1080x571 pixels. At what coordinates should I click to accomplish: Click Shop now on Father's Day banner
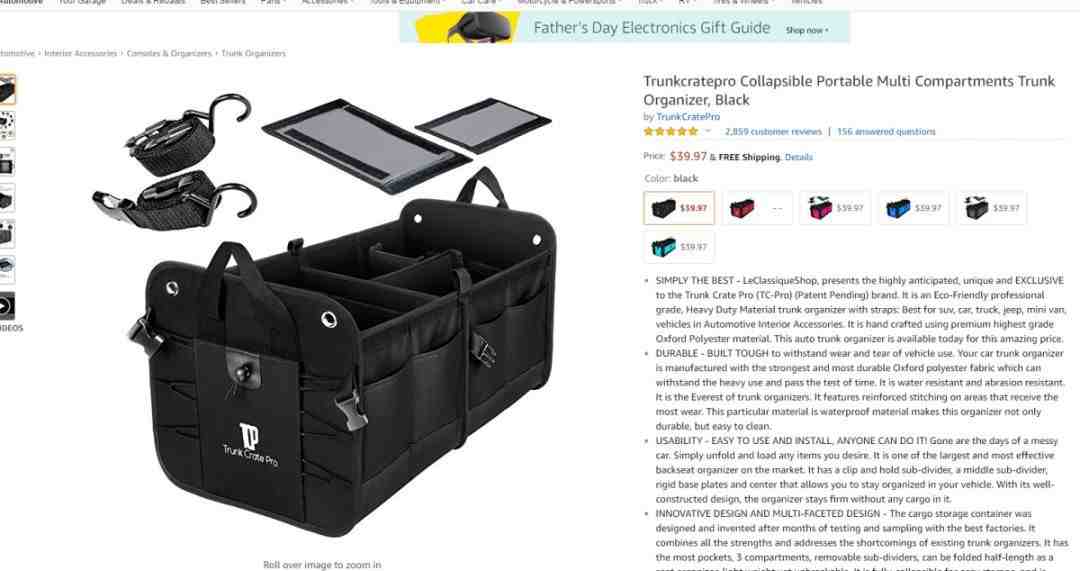(807, 30)
